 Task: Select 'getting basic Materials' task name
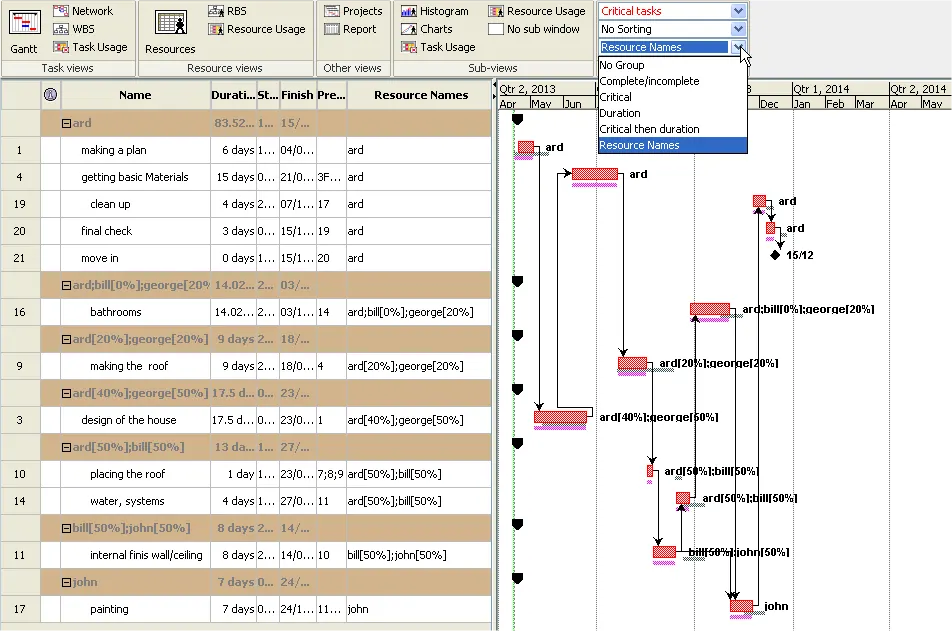[x=135, y=177]
